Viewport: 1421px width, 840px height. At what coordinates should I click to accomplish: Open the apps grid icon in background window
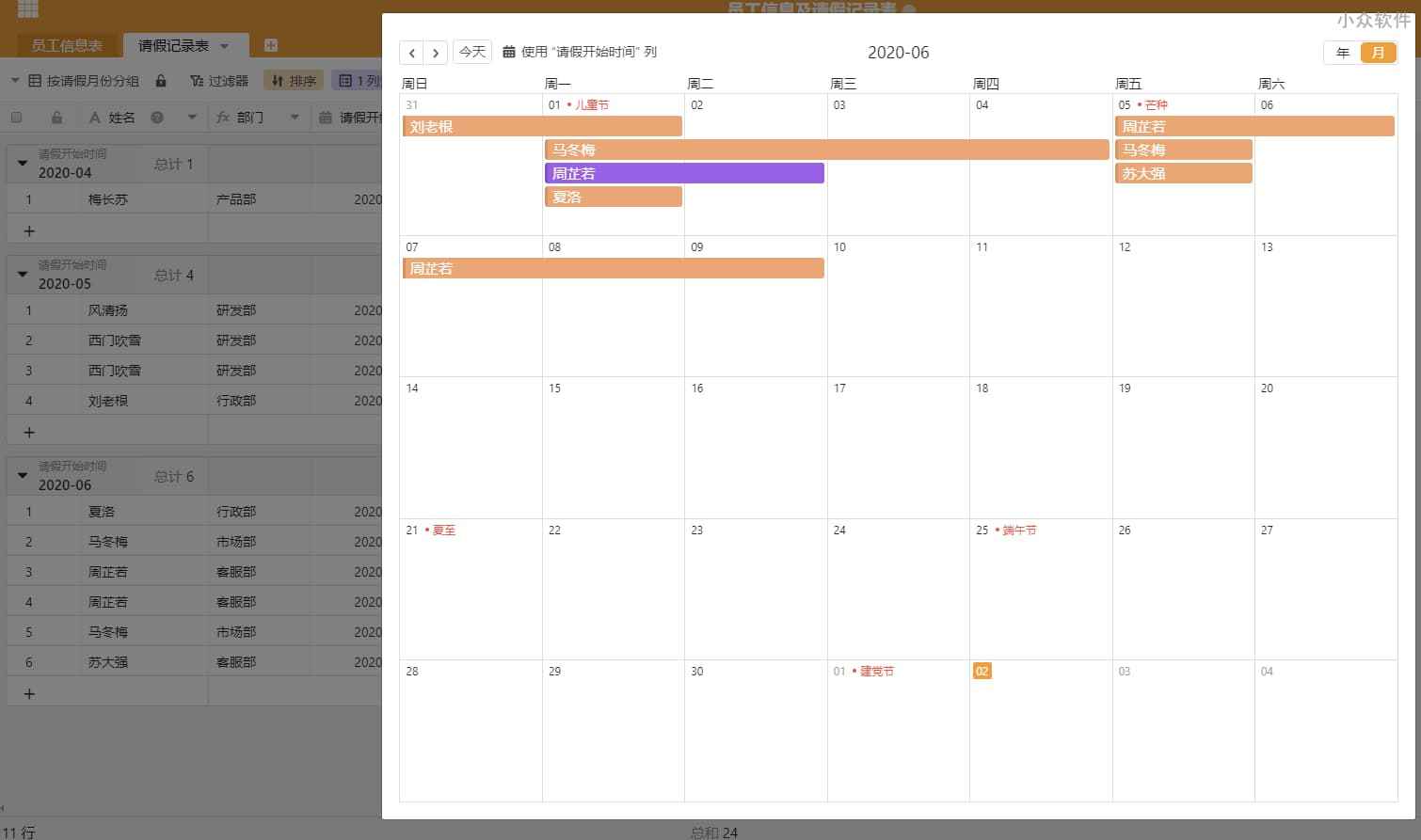[28, 8]
